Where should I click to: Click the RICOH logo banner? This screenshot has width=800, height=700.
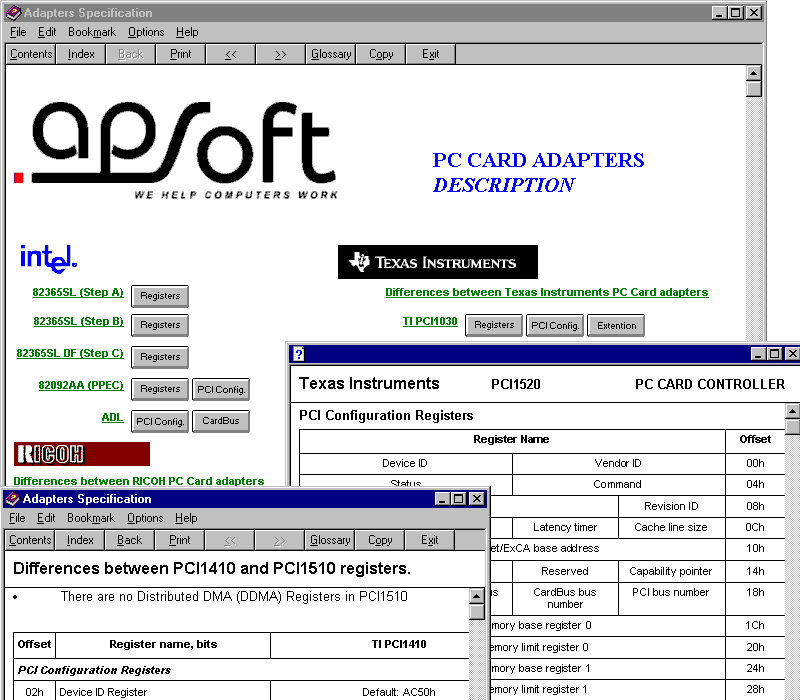pyautogui.click(x=82, y=454)
